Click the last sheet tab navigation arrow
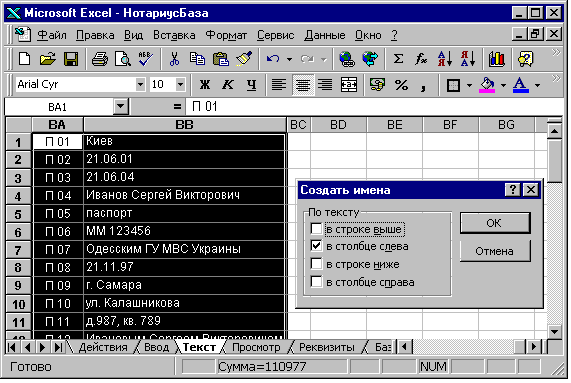 (x=58, y=347)
